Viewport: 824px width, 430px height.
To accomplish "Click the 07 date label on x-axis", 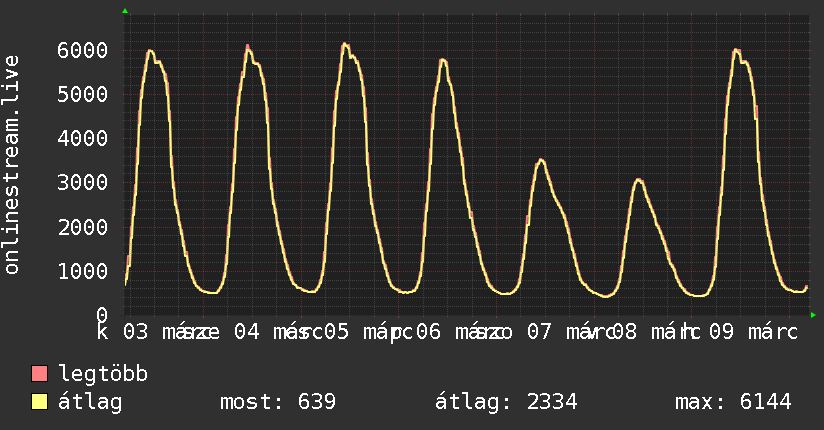I will tap(539, 332).
